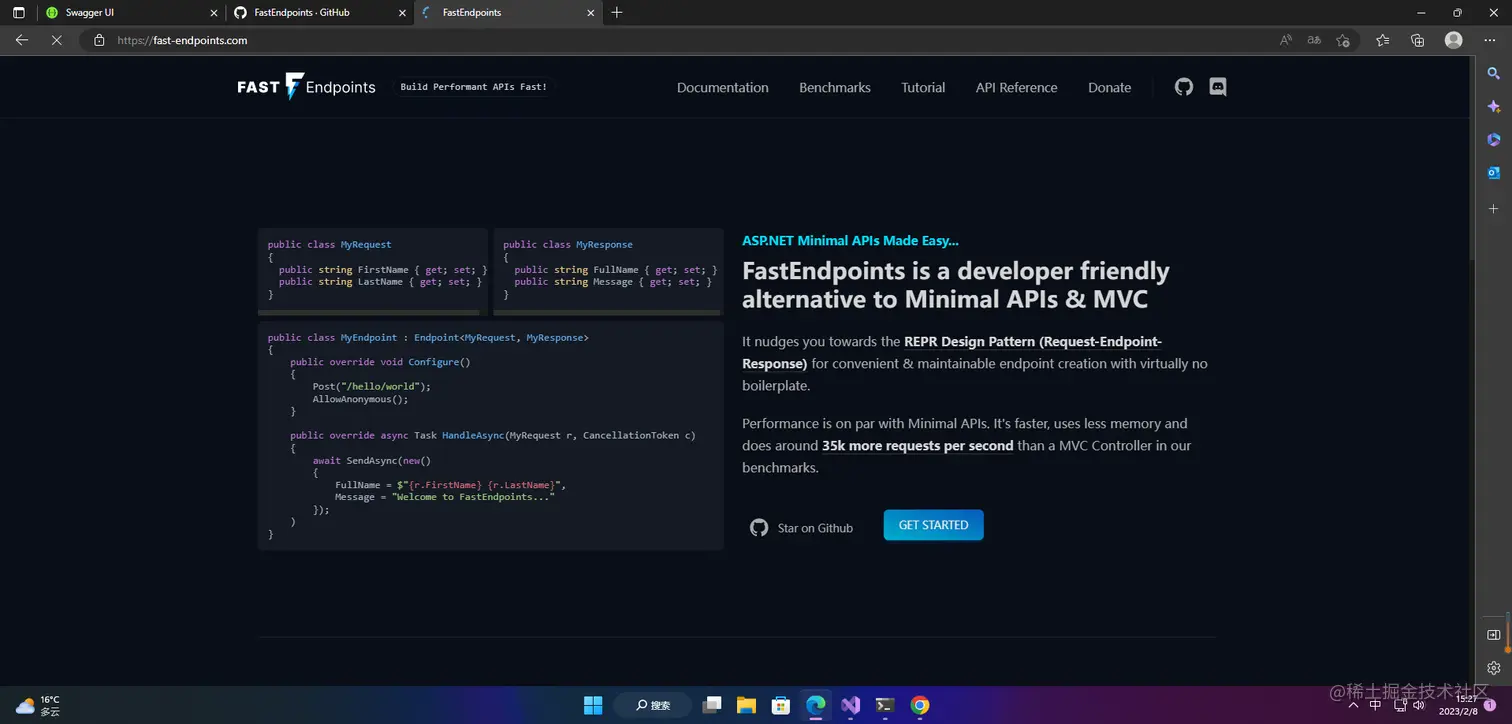Open the Terminal from taskbar

coord(885,705)
